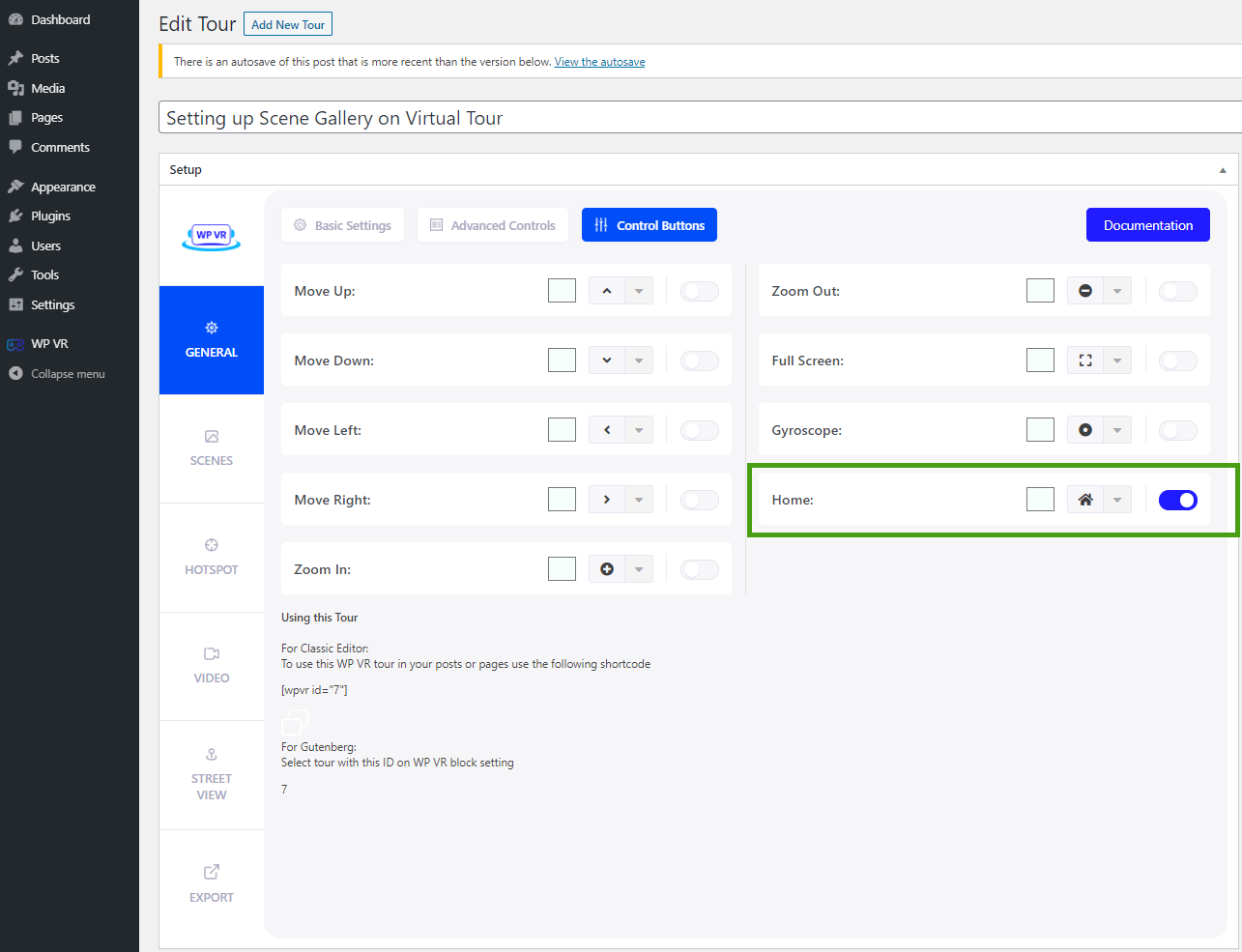Pick color for Move Up swatch
Image resolution: width=1242 pixels, height=952 pixels.
point(562,291)
